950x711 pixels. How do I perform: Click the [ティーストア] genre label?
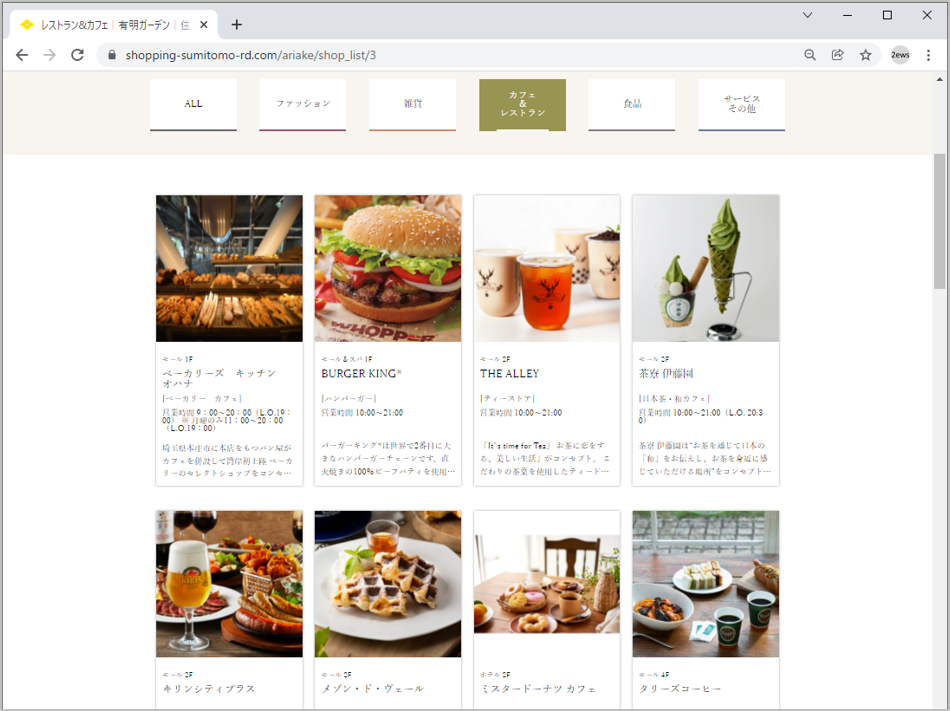tap(507, 398)
